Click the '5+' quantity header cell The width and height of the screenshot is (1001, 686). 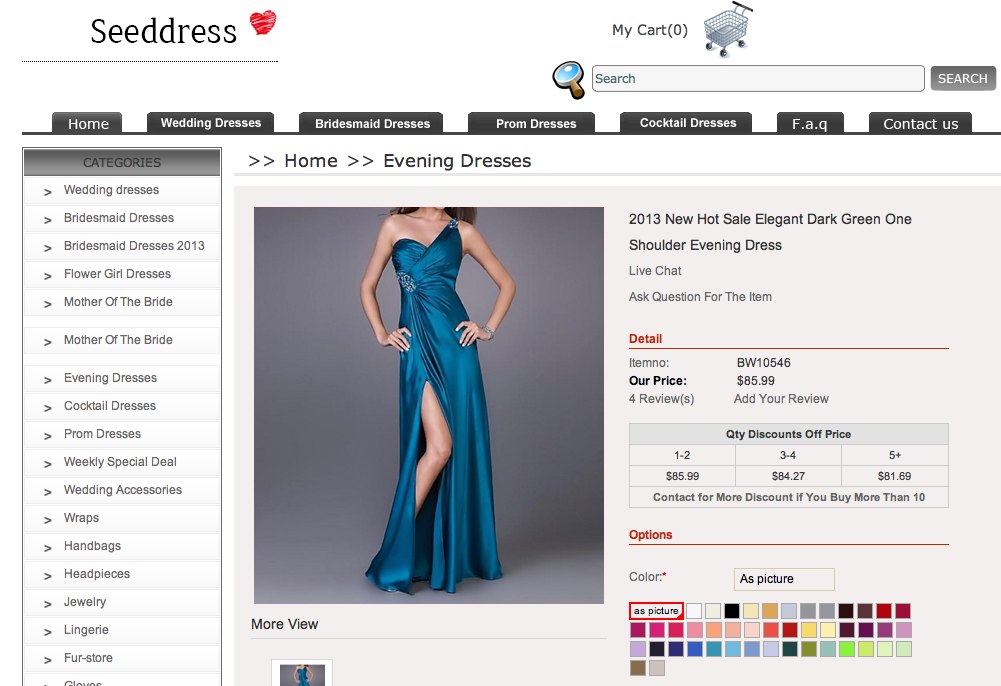coord(894,455)
